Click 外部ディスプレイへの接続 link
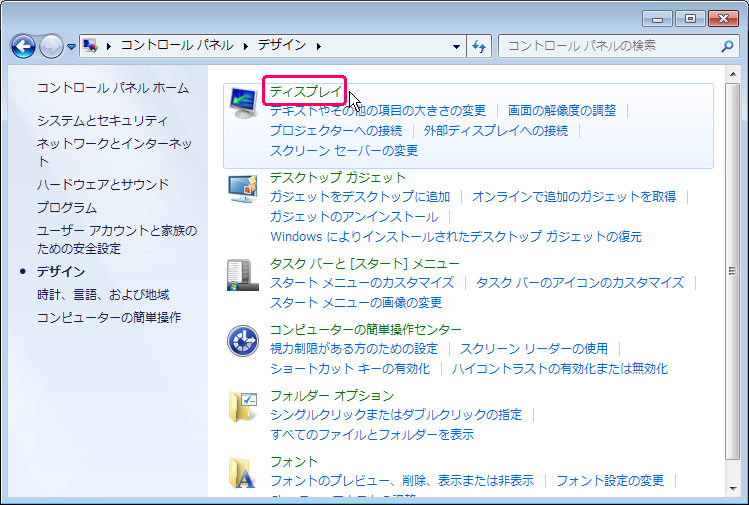 pyautogui.click(x=496, y=130)
